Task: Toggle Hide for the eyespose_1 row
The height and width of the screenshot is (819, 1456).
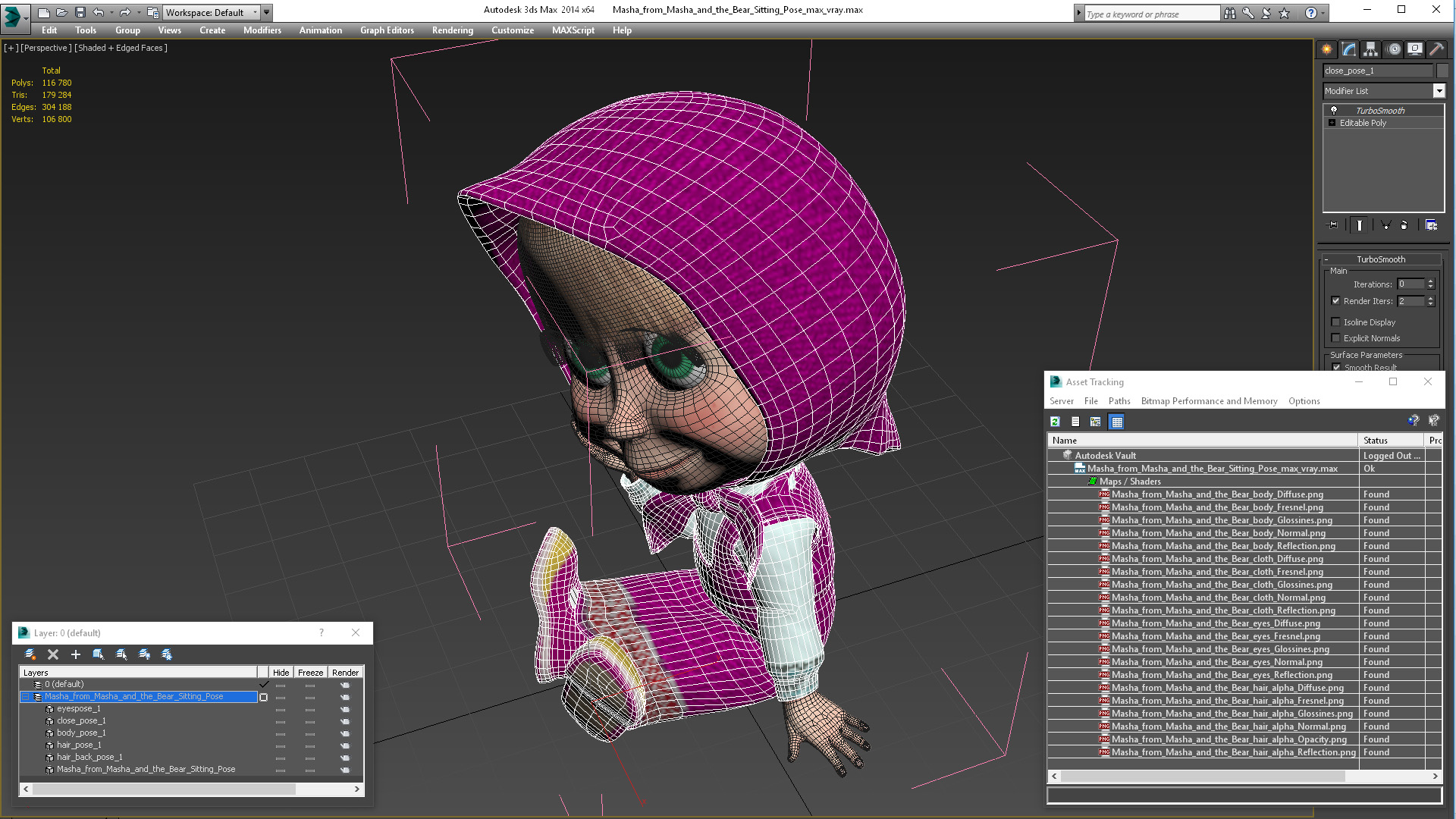Action: pyautogui.click(x=281, y=709)
